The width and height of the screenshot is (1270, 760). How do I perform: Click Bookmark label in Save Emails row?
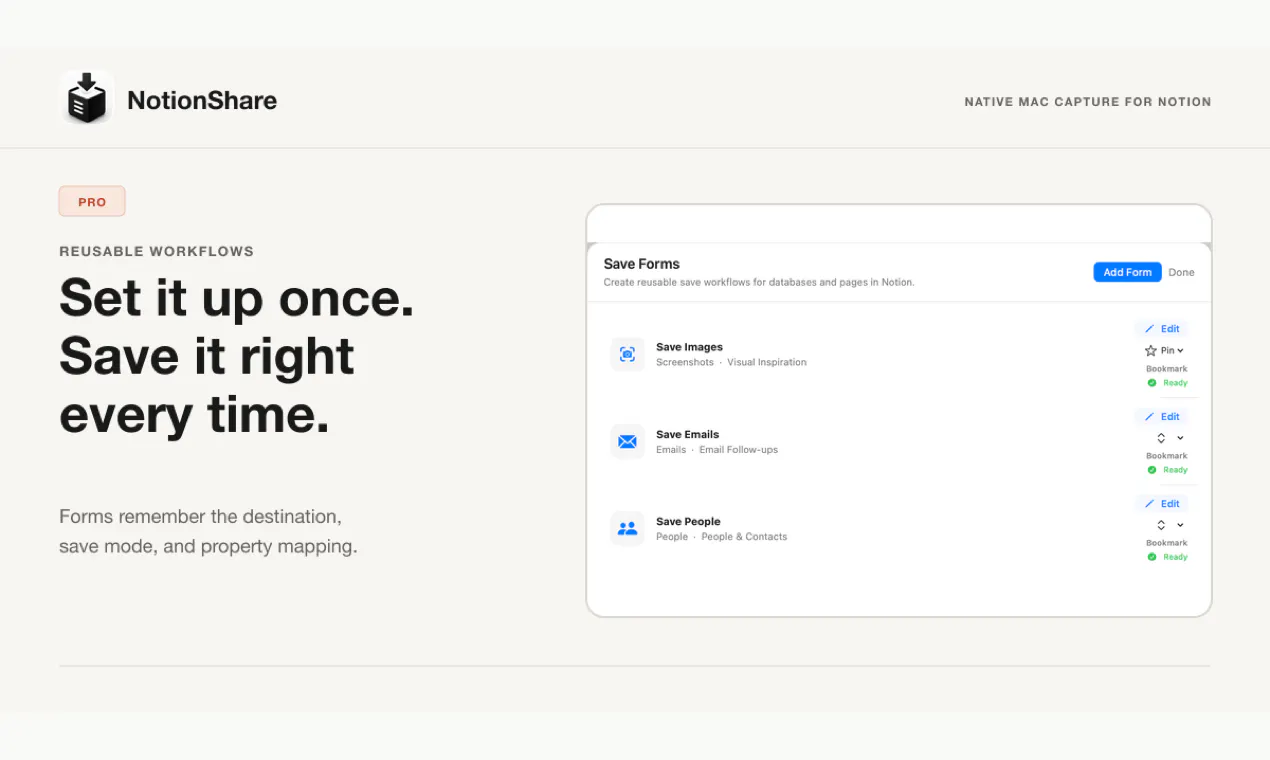[1166, 456]
